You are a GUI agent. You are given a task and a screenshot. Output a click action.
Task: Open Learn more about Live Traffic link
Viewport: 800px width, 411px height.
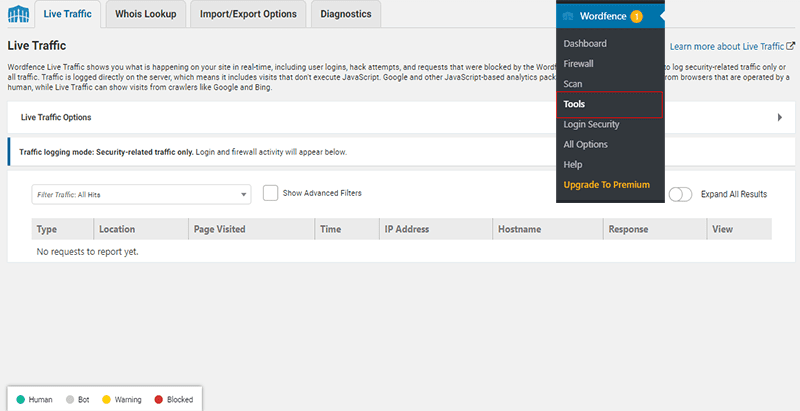coord(727,46)
